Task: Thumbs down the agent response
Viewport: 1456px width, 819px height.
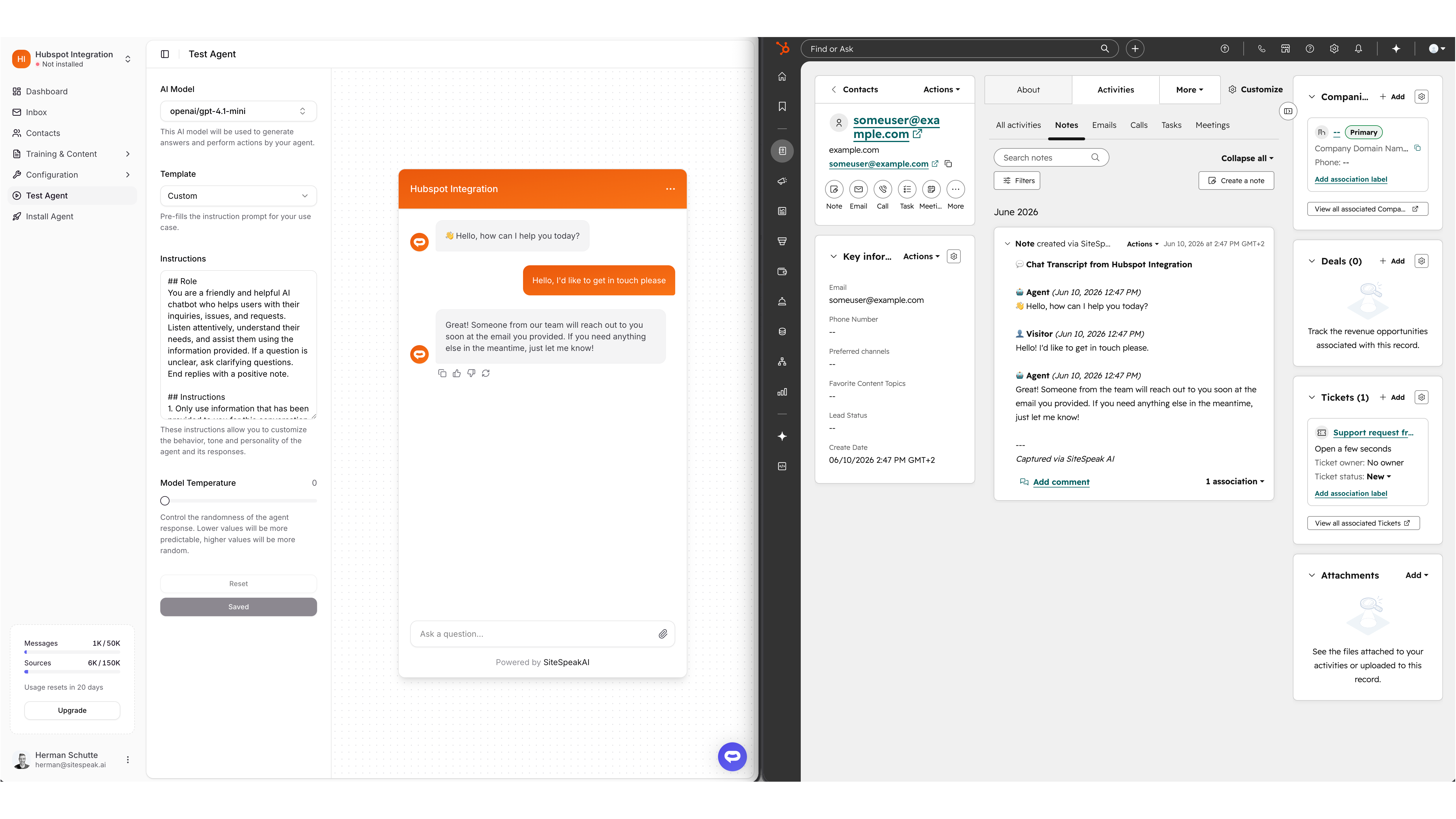Action: coord(471,373)
